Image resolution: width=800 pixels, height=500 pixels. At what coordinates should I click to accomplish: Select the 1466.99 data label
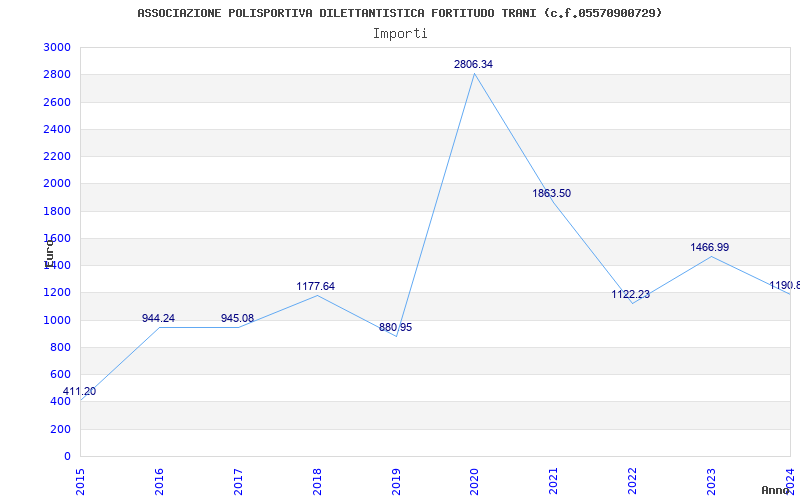coord(710,247)
